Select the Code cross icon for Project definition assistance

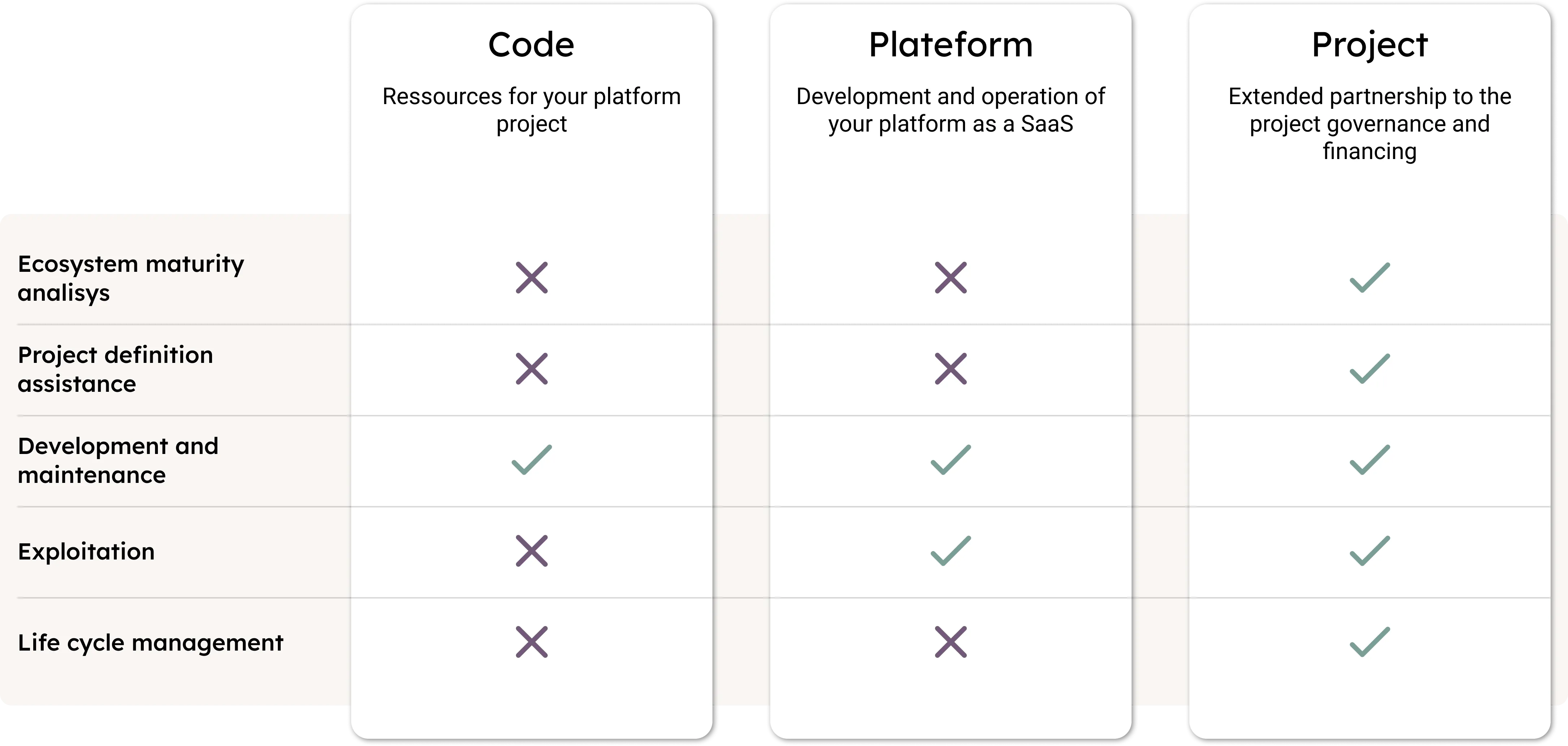click(531, 368)
